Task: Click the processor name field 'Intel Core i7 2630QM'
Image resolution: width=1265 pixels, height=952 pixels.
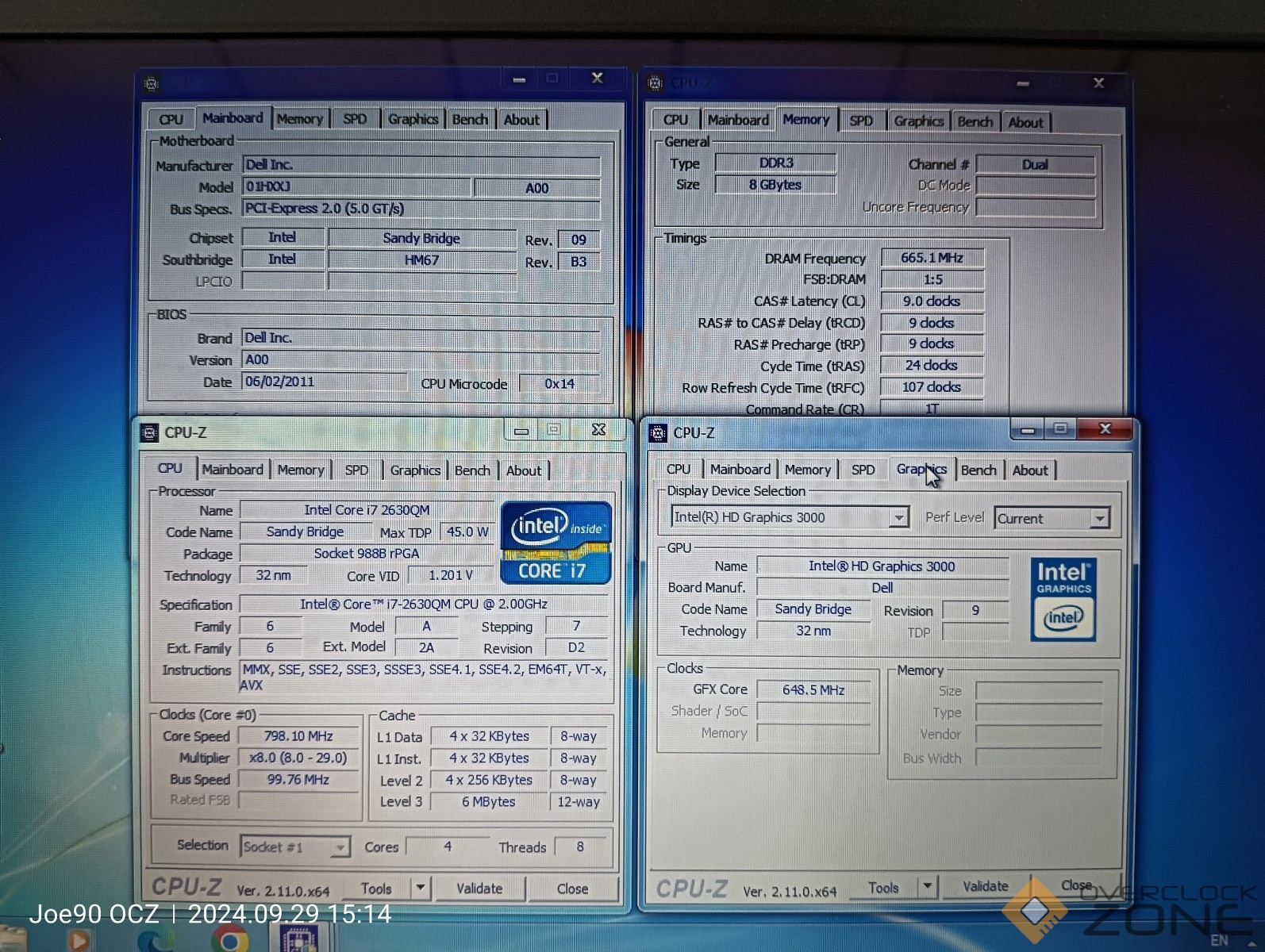Action: 367,510
